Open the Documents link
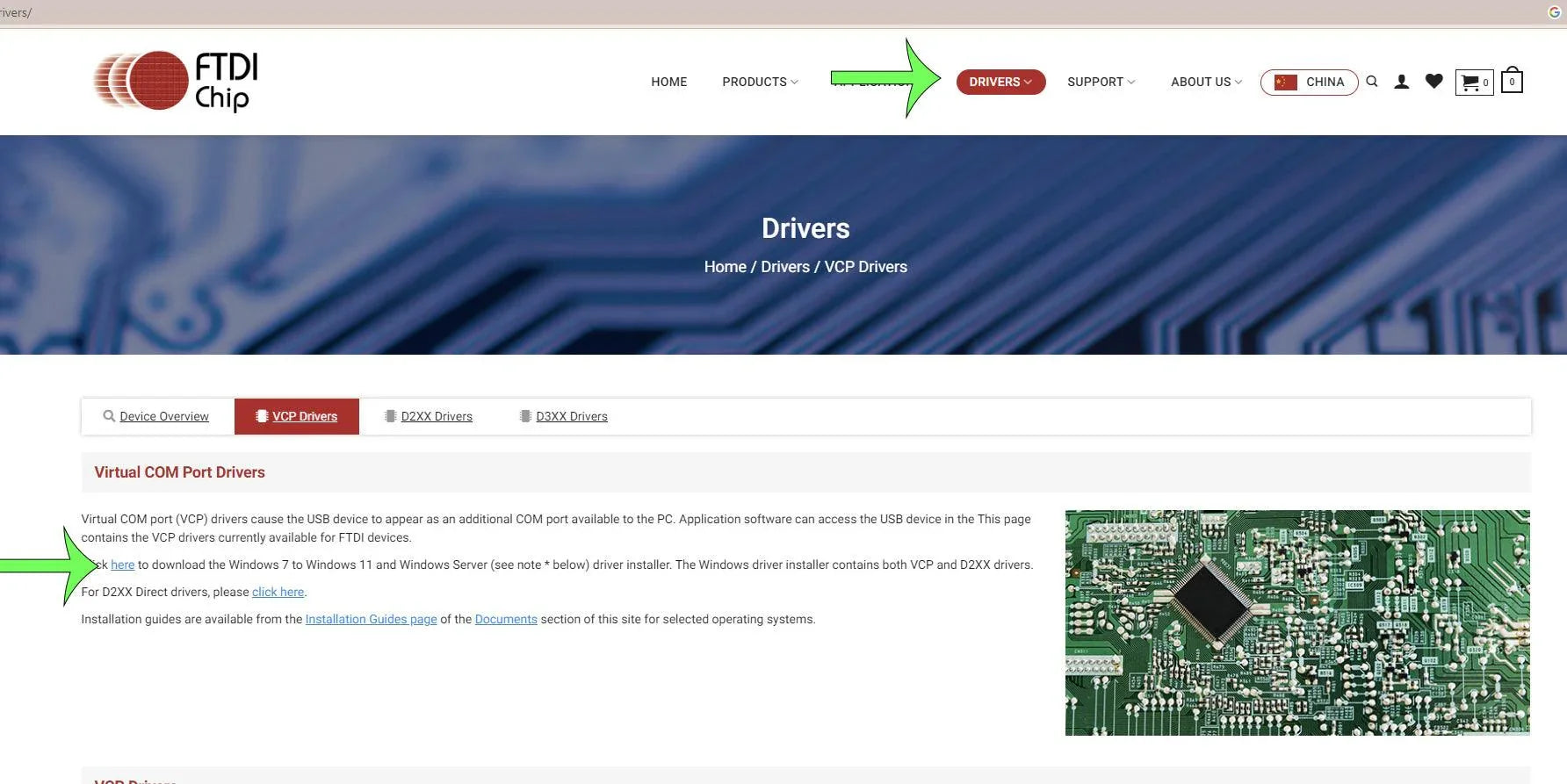1567x784 pixels. click(x=506, y=619)
